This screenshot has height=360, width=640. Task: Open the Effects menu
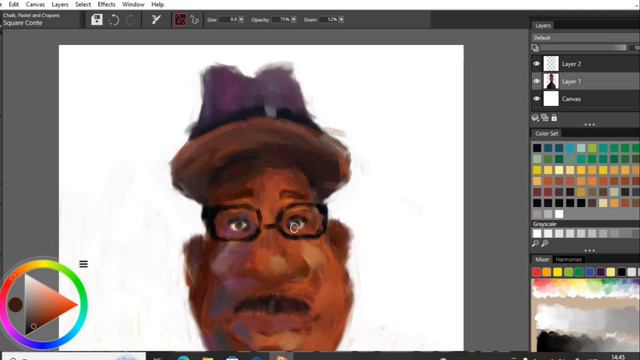tap(107, 4)
